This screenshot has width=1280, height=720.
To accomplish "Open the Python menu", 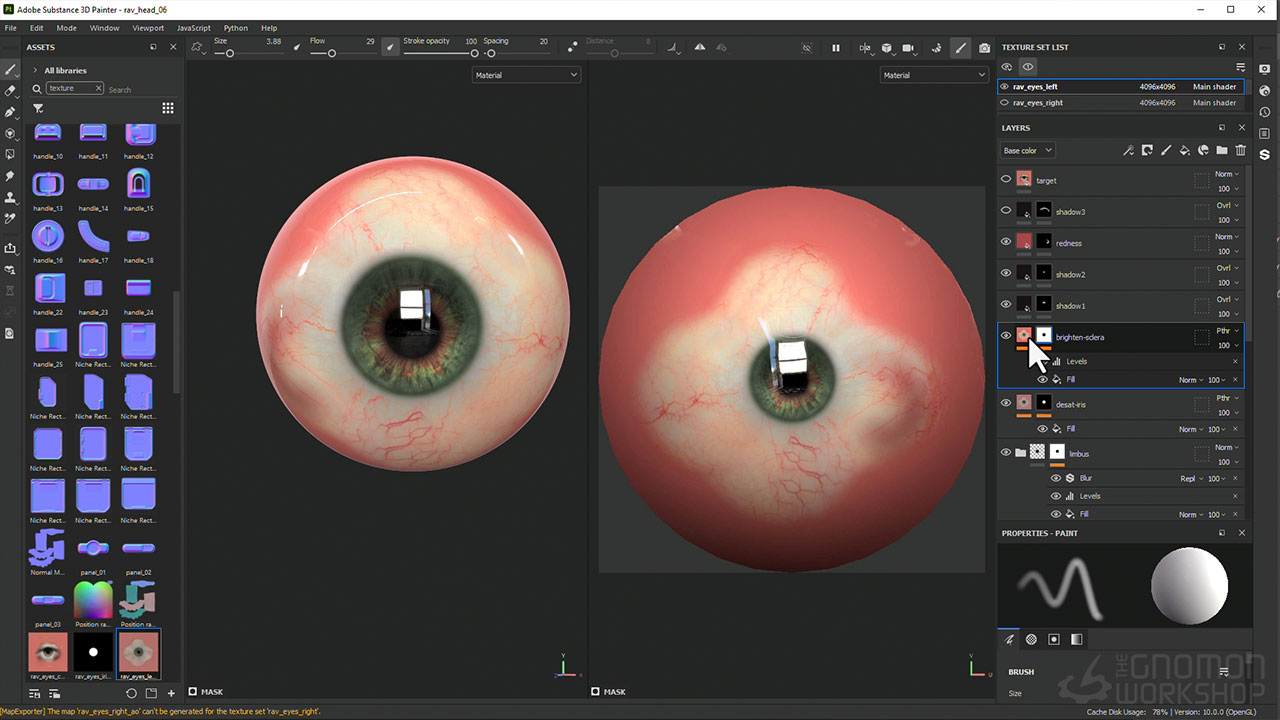I will [x=236, y=28].
